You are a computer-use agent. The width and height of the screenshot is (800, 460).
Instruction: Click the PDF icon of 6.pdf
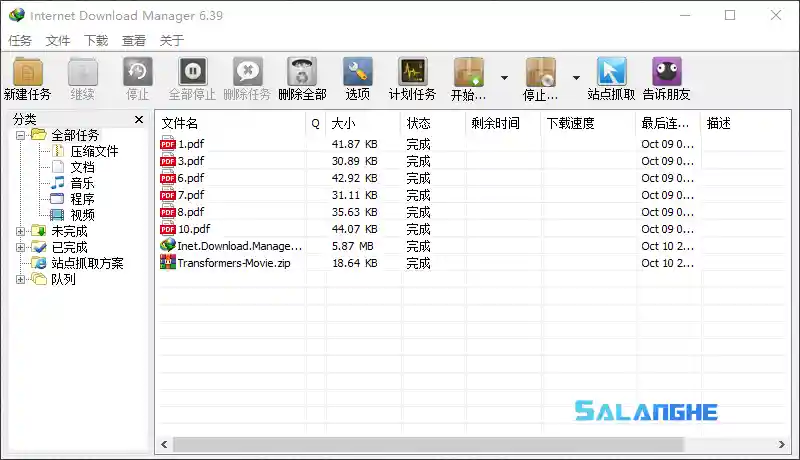(168, 177)
